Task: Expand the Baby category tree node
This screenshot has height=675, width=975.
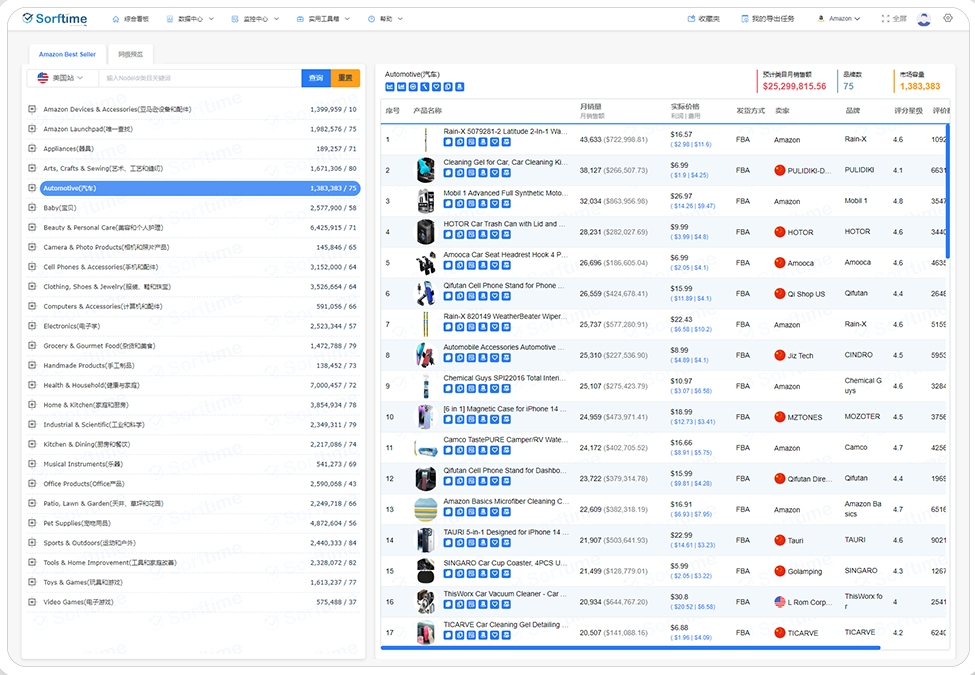Action: (x=32, y=208)
